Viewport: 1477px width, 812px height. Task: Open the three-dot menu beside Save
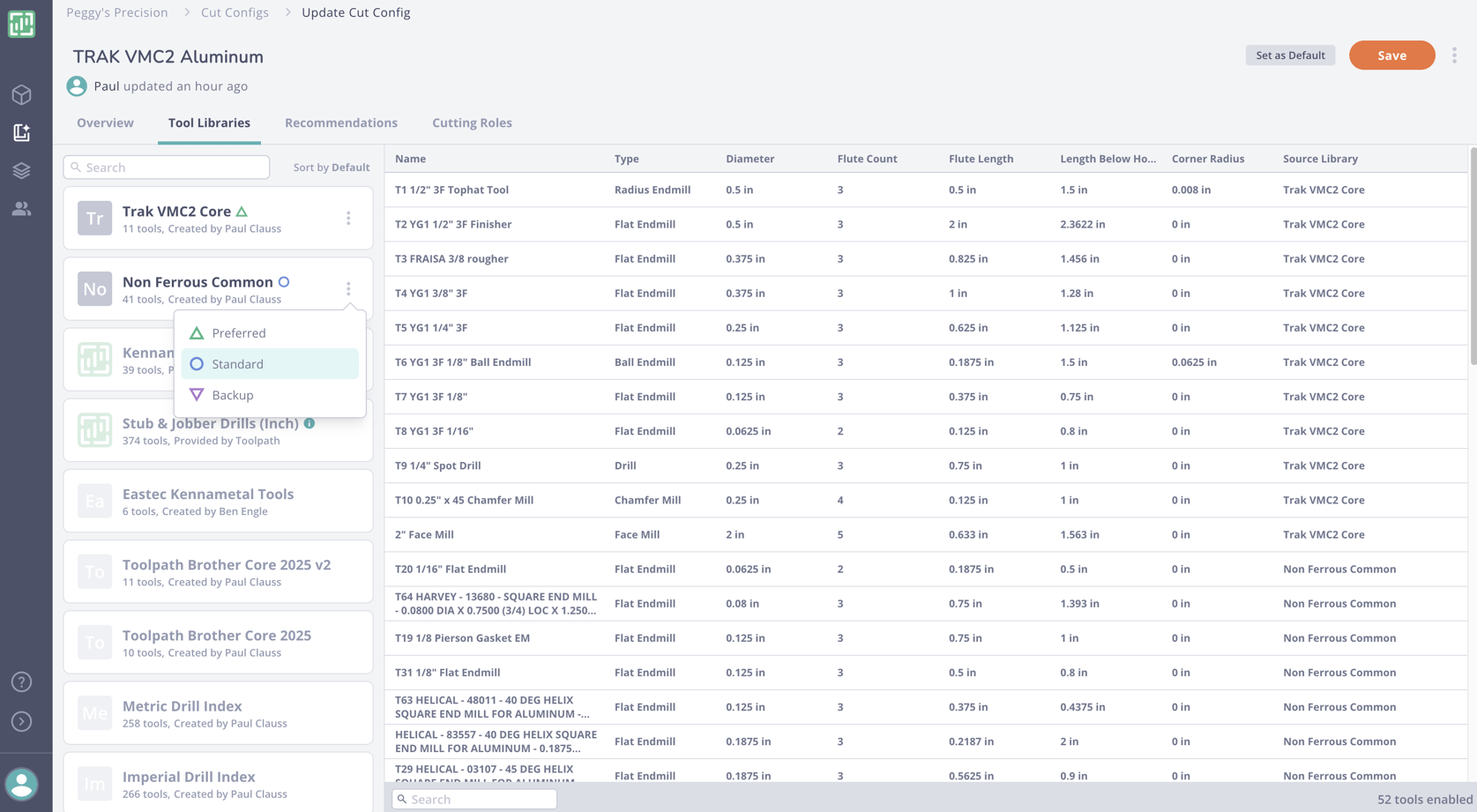1455,55
